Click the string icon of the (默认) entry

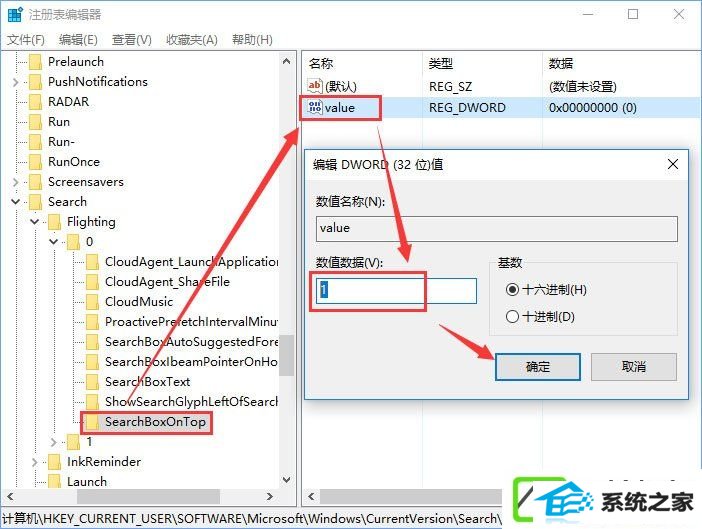315,85
